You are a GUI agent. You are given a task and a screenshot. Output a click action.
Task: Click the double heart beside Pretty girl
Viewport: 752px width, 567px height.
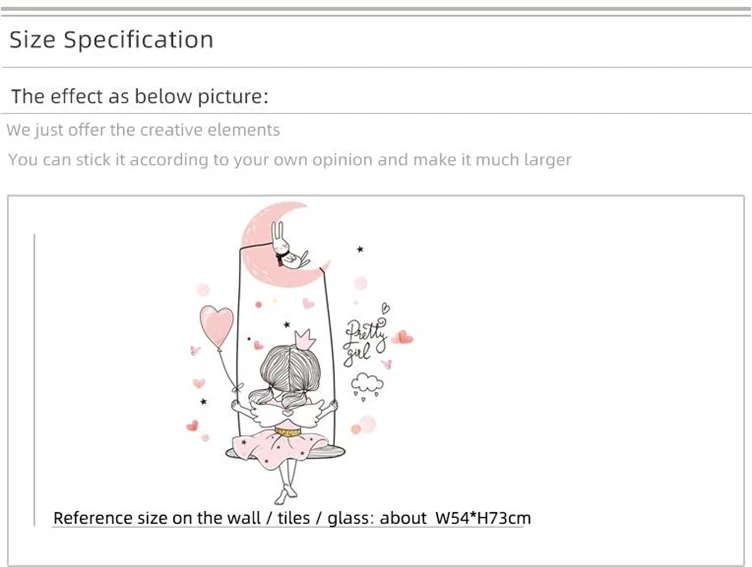click(402, 337)
